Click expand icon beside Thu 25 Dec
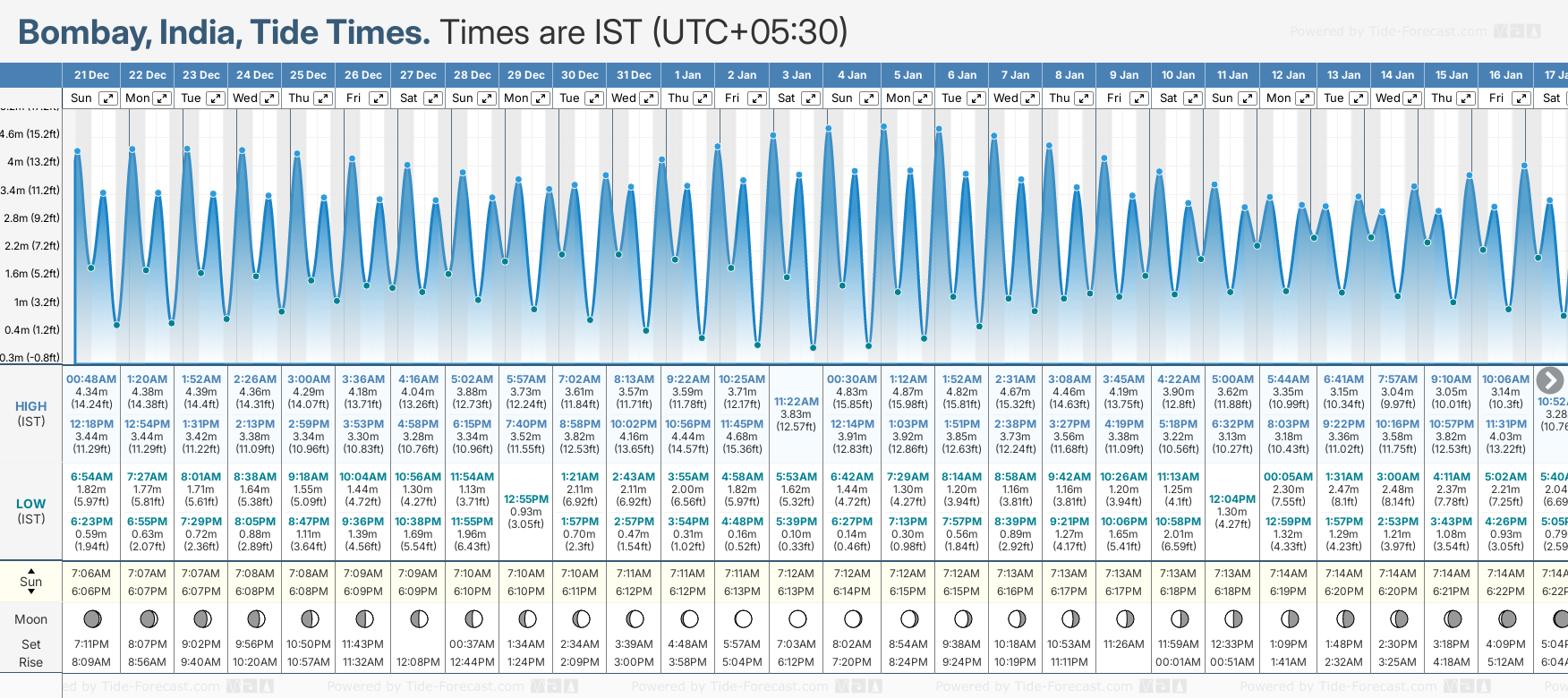 [324, 98]
